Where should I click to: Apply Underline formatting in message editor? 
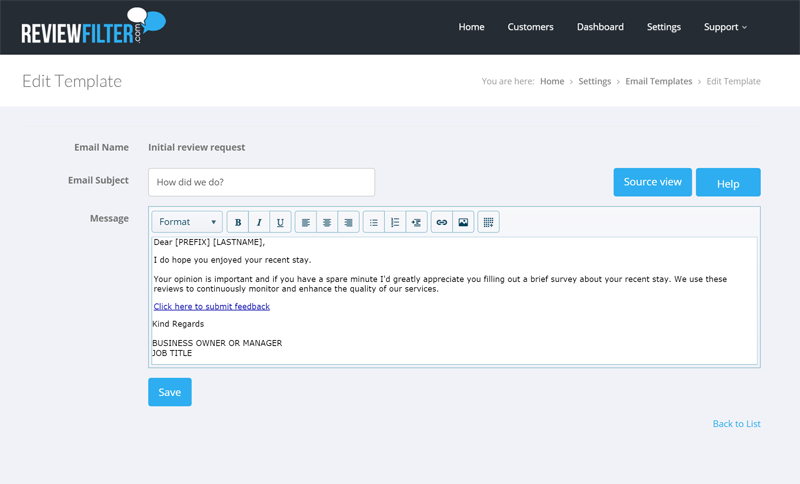point(280,222)
